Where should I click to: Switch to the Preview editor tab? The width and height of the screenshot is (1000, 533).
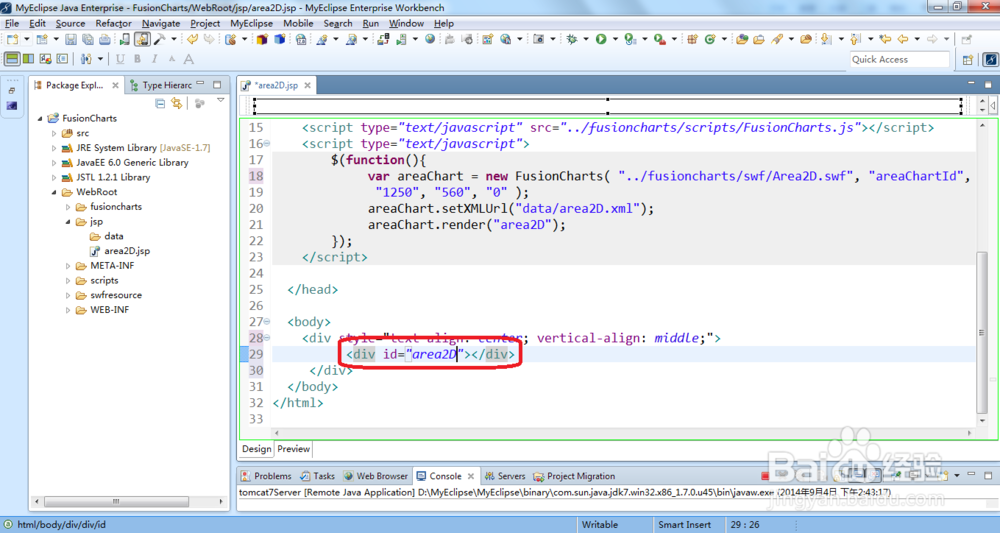293,449
